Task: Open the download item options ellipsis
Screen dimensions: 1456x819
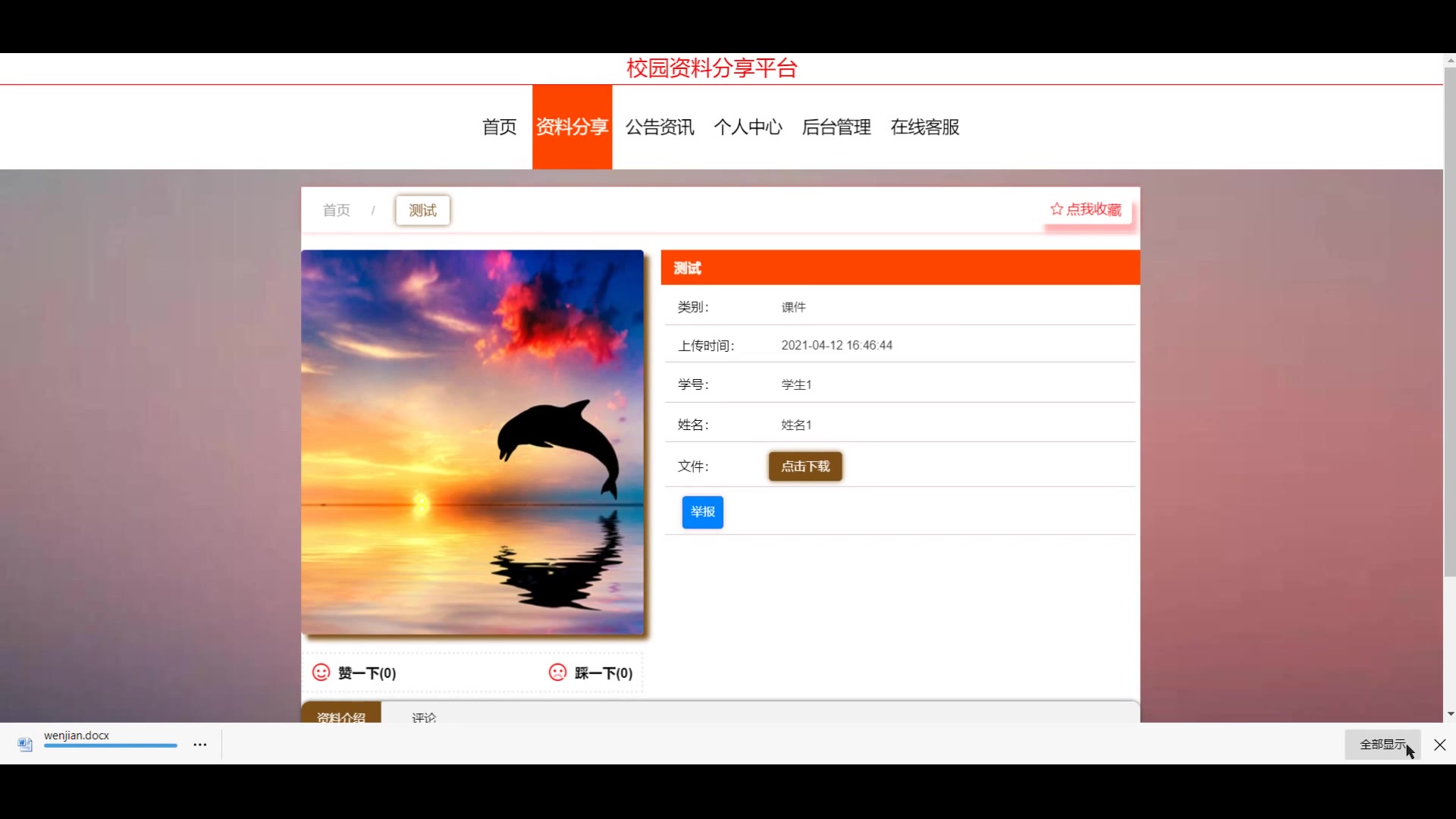Action: tap(200, 745)
